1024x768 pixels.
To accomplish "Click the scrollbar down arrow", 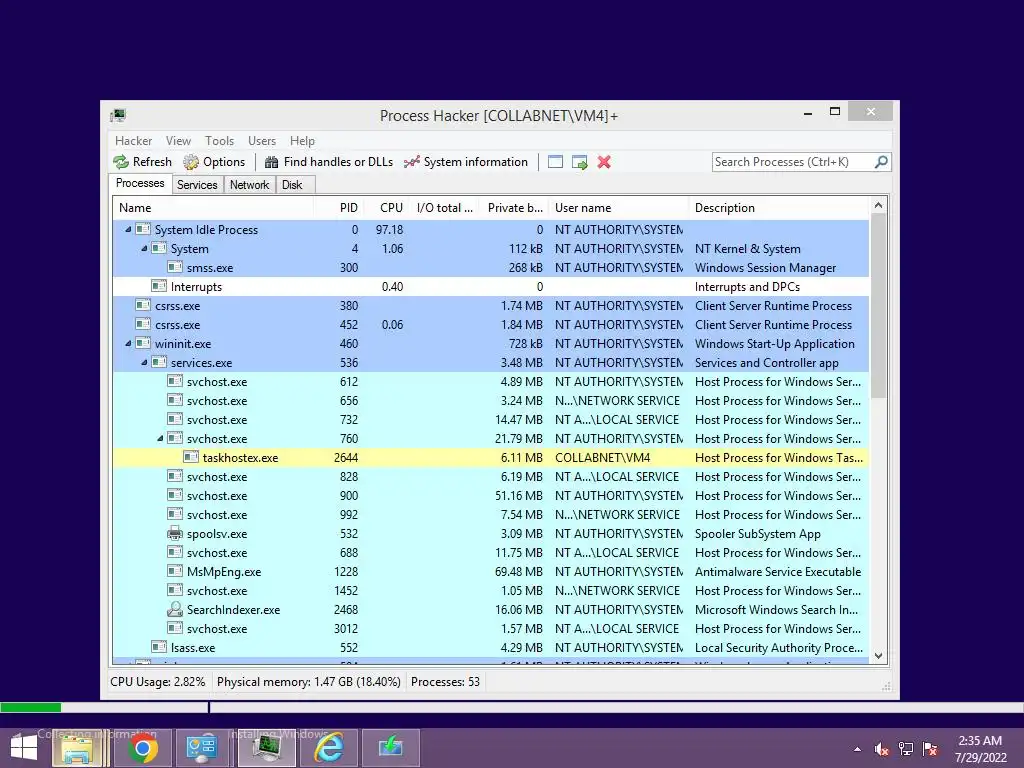I will (x=878, y=656).
